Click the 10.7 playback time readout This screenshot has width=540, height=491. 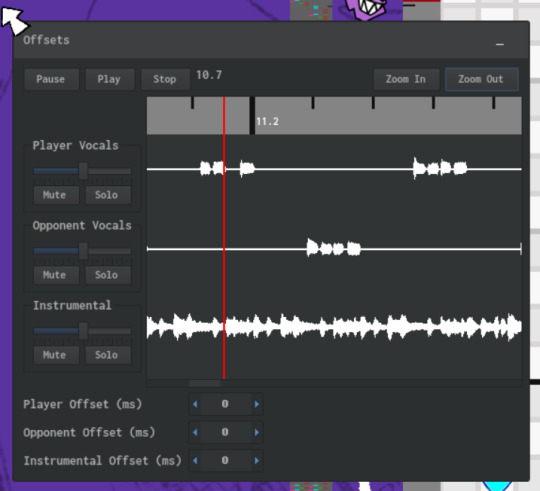click(209, 75)
